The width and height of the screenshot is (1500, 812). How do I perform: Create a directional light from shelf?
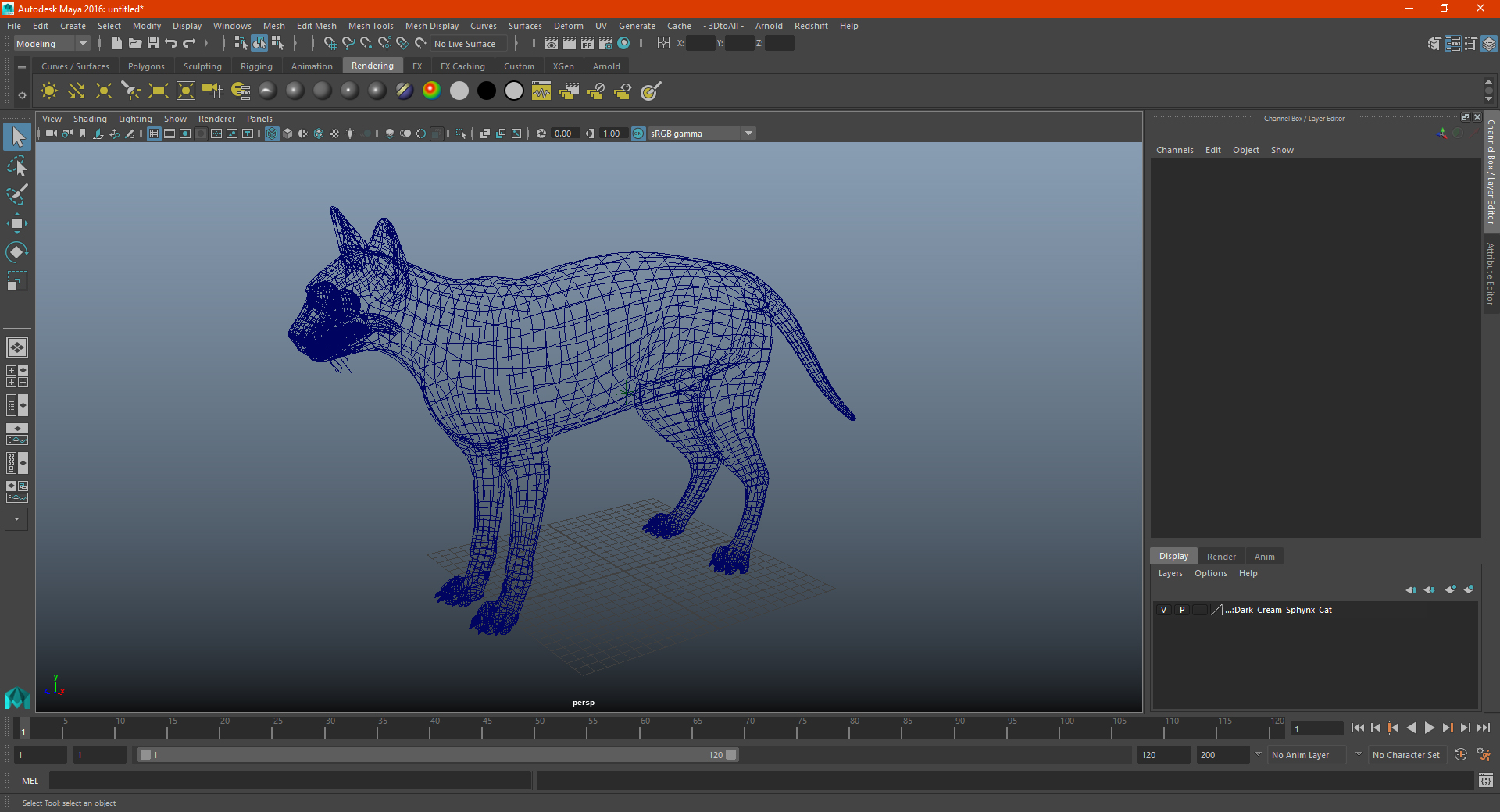[x=77, y=91]
